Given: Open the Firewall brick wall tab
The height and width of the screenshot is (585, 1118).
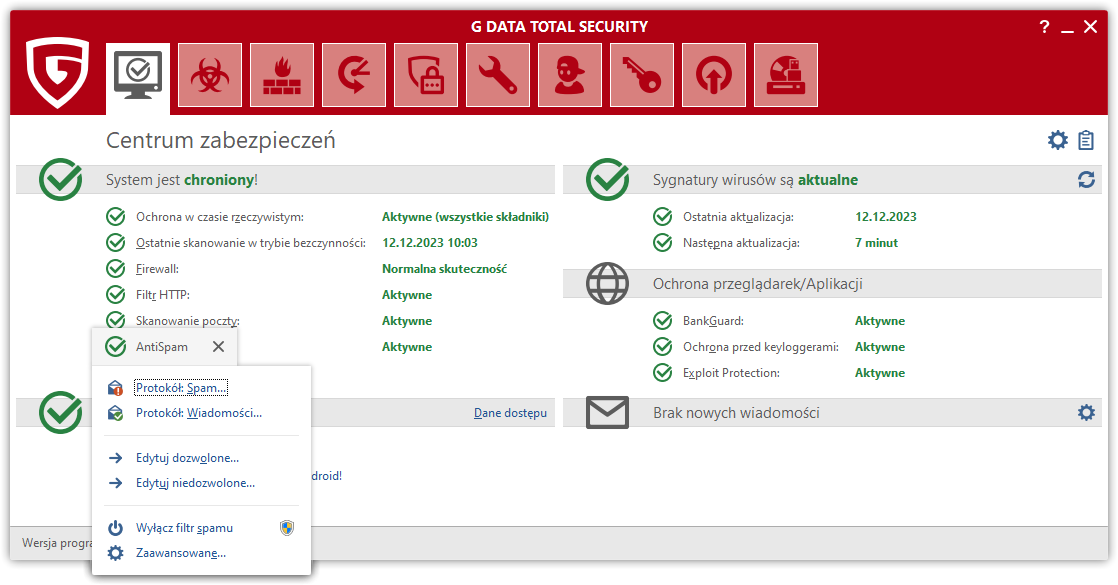Looking at the screenshot, I should [282, 75].
